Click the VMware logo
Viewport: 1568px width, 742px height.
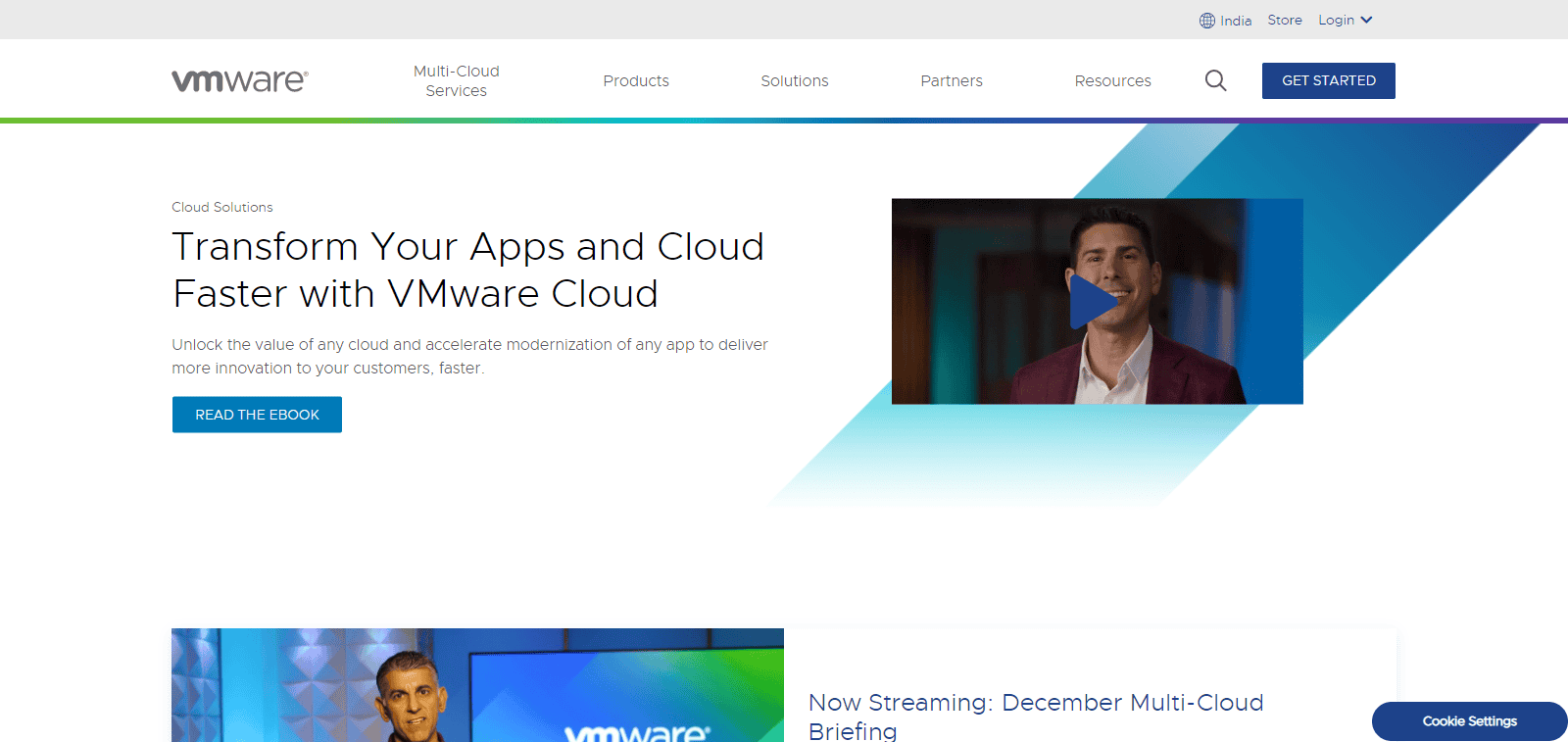[x=240, y=80]
